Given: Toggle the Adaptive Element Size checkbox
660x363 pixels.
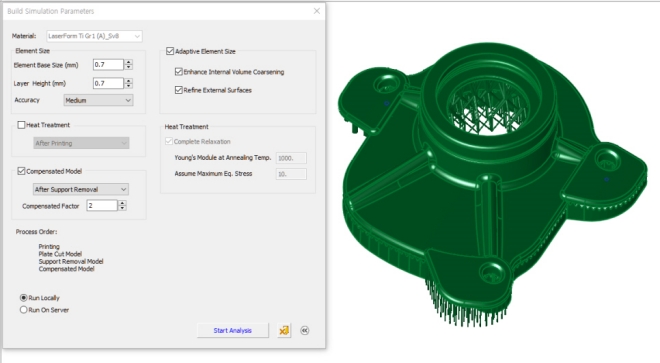Looking at the screenshot, I should pyautogui.click(x=170, y=51).
